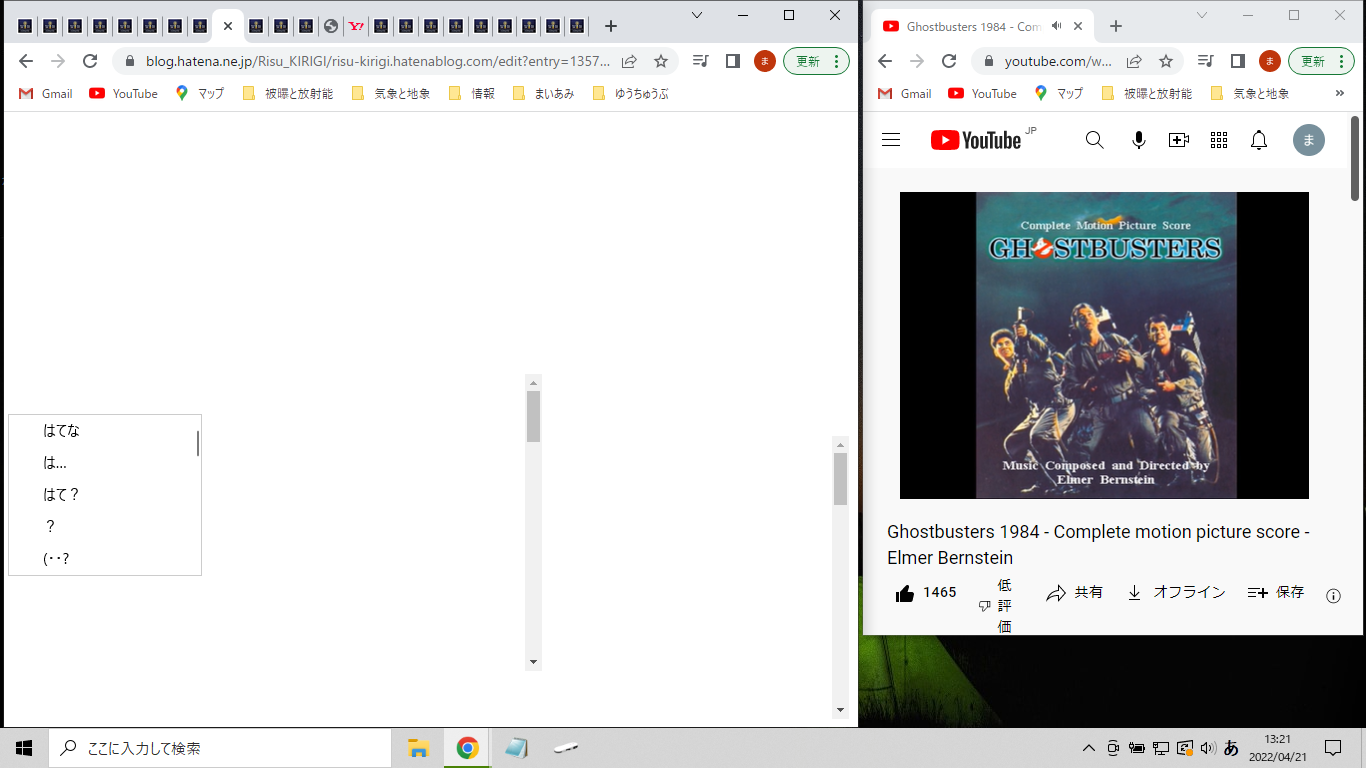Reload the YouTube page
Viewport: 1366px width, 768px height.
tap(949, 61)
